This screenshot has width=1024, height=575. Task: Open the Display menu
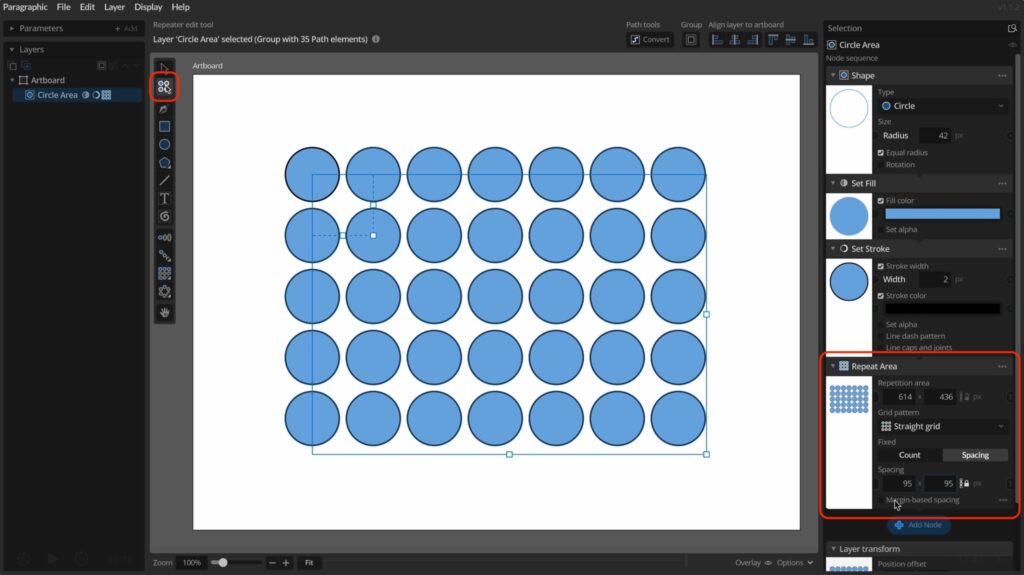(148, 7)
